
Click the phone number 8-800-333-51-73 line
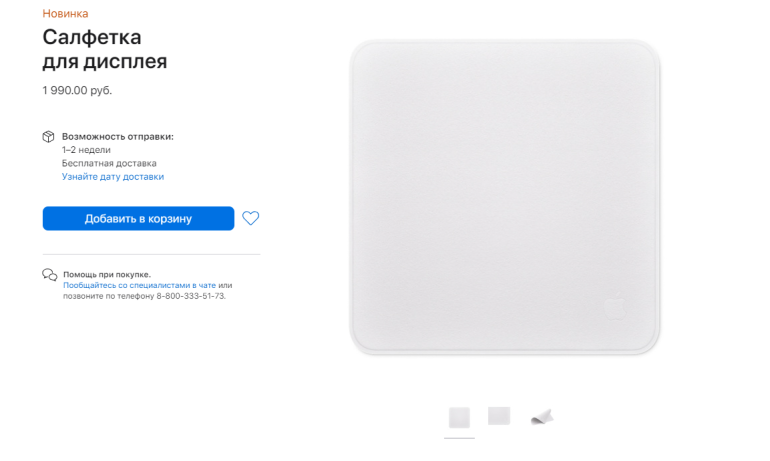(144, 296)
